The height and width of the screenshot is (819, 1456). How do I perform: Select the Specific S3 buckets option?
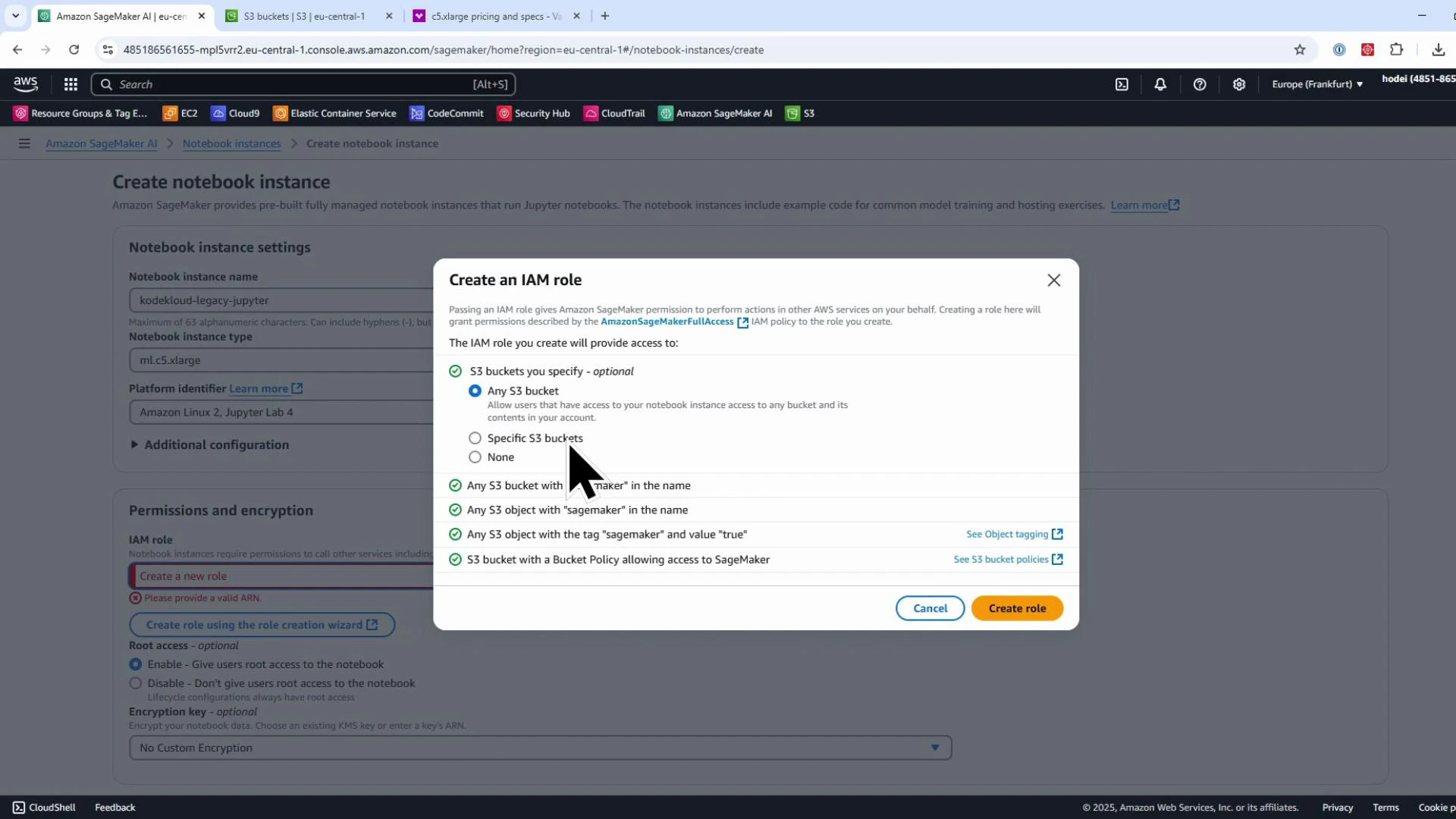pyautogui.click(x=475, y=438)
